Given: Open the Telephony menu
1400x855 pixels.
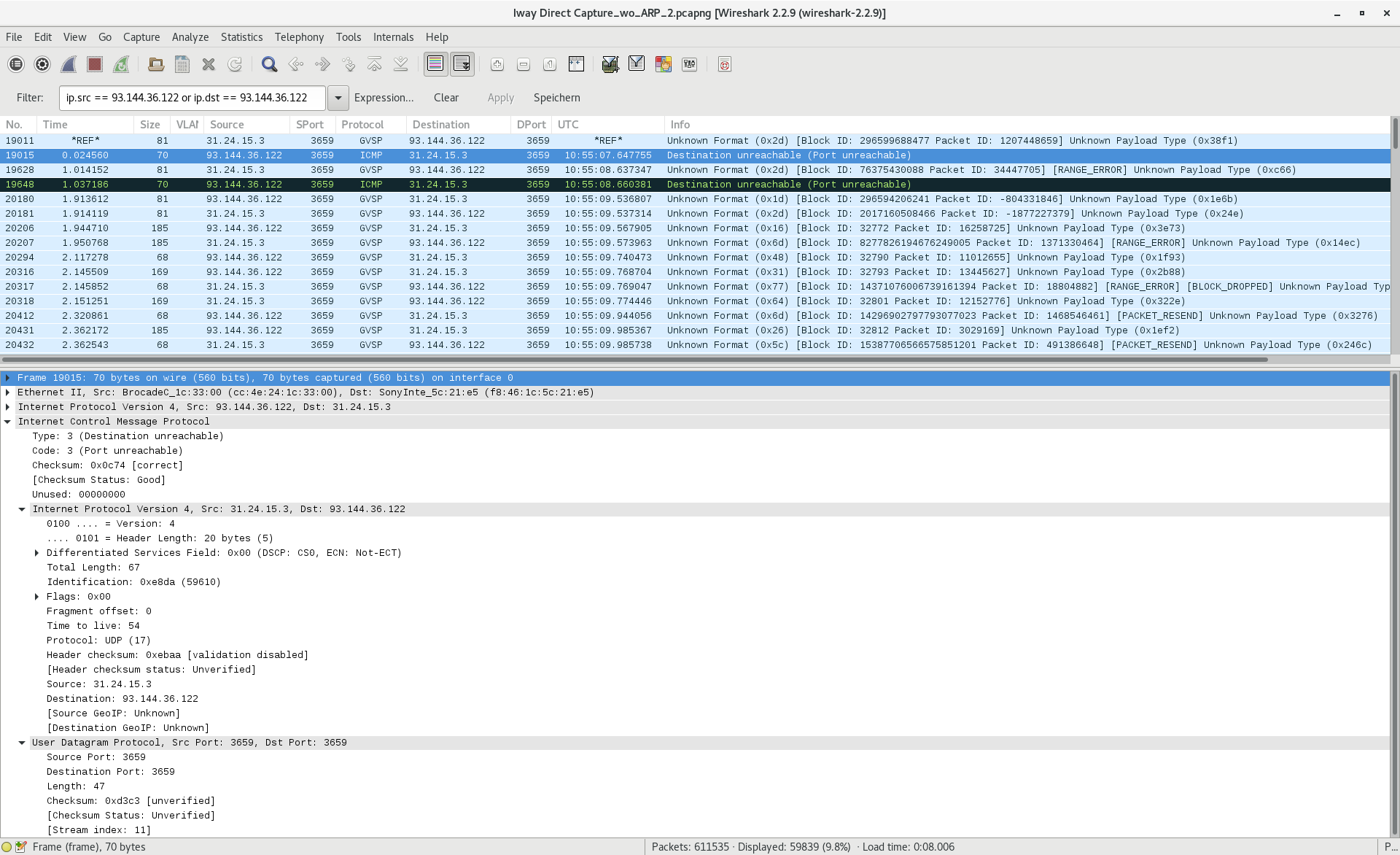Looking at the screenshot, I should pyautogui.click(x=298, y=37).
